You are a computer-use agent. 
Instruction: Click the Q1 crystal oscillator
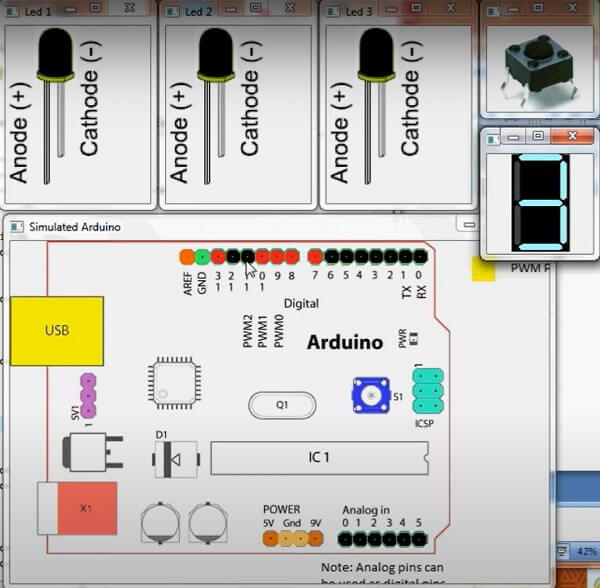282,405
